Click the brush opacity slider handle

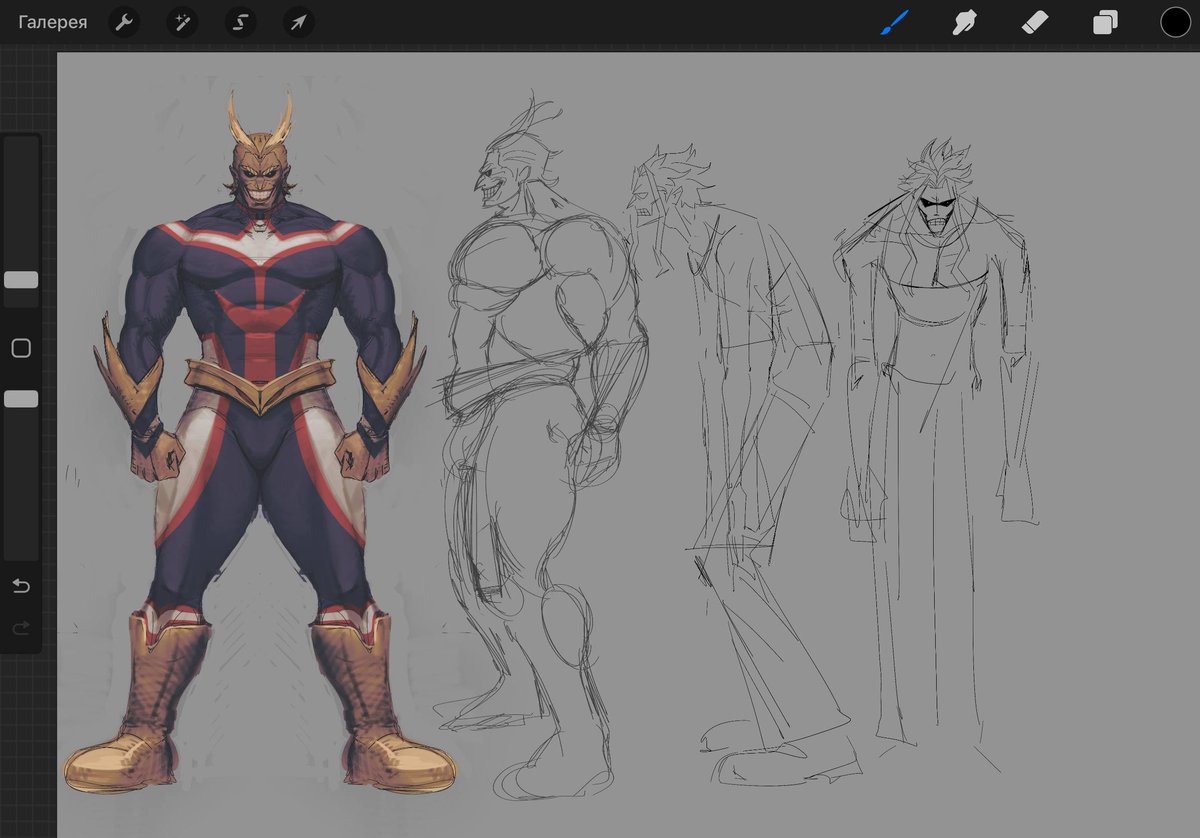pyautogui.click(x=21, y=399)
